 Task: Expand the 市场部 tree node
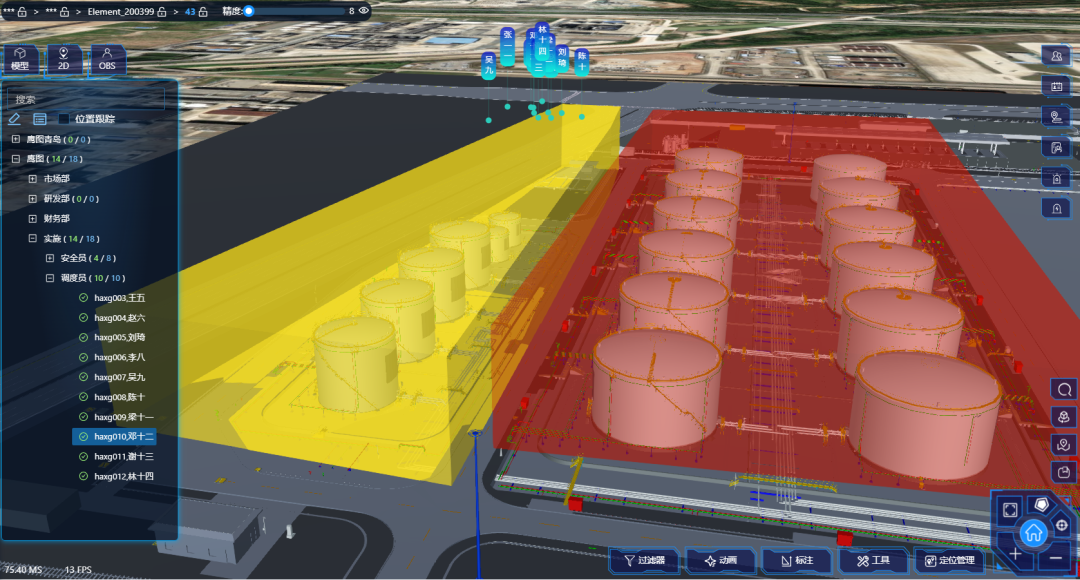click(32, 178)
